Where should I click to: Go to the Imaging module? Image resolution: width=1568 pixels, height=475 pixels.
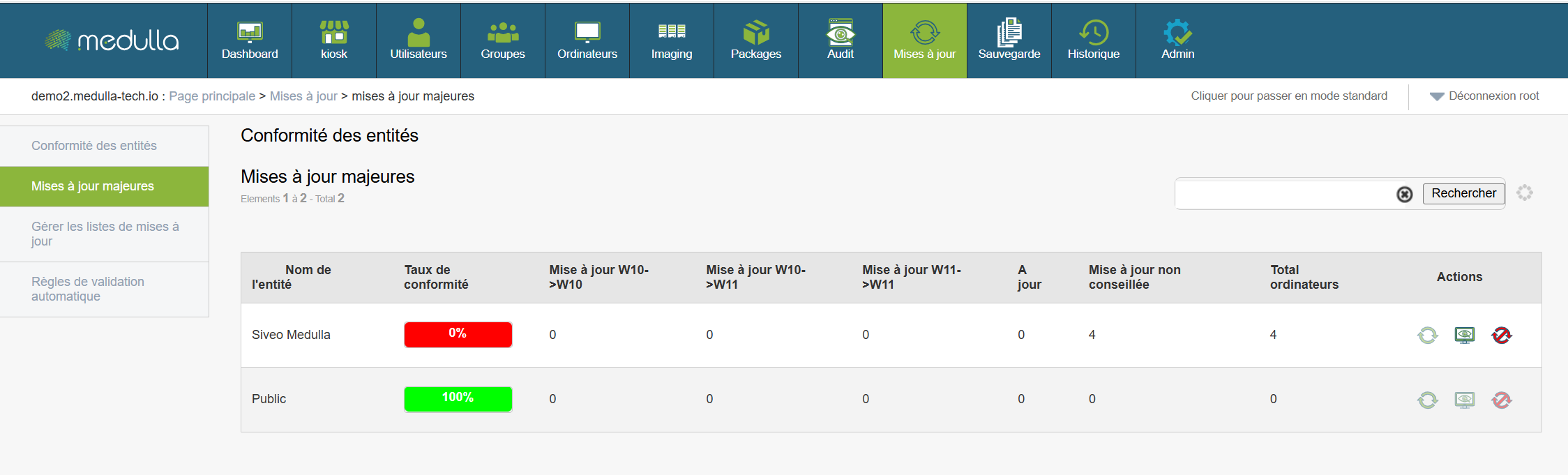(x=671, y=40)
